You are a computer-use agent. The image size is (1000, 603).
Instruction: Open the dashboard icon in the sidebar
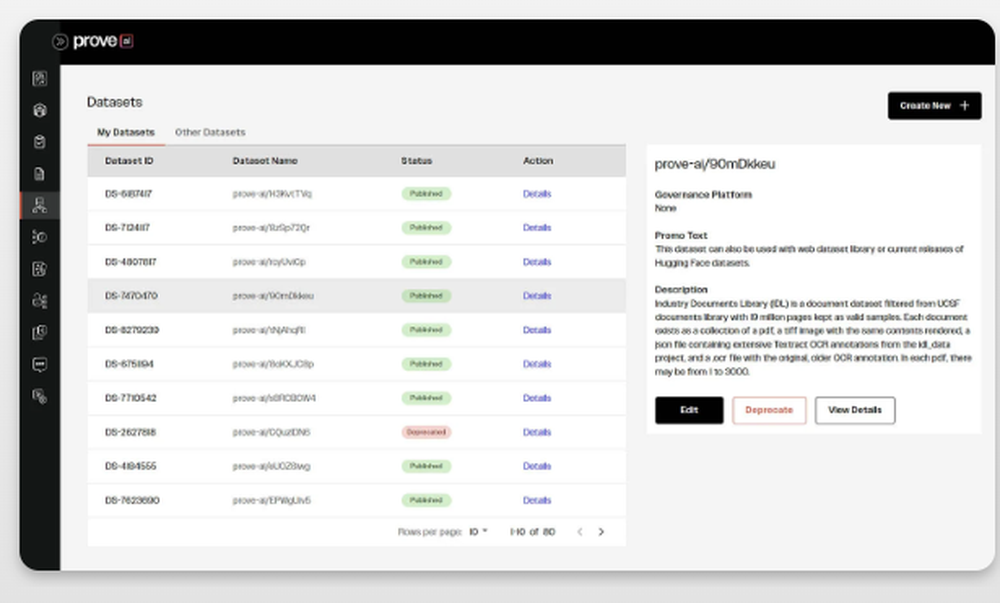(x=40, y=78)
